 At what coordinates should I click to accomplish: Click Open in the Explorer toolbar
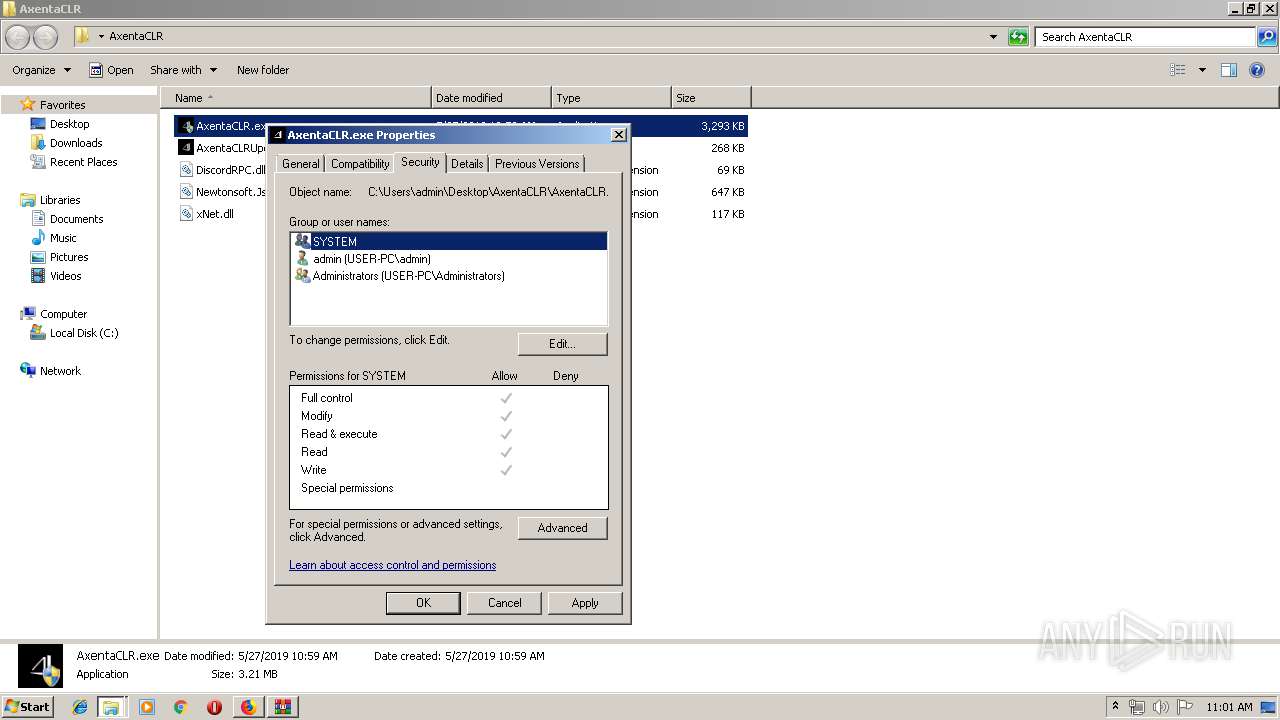coord(111,70)
